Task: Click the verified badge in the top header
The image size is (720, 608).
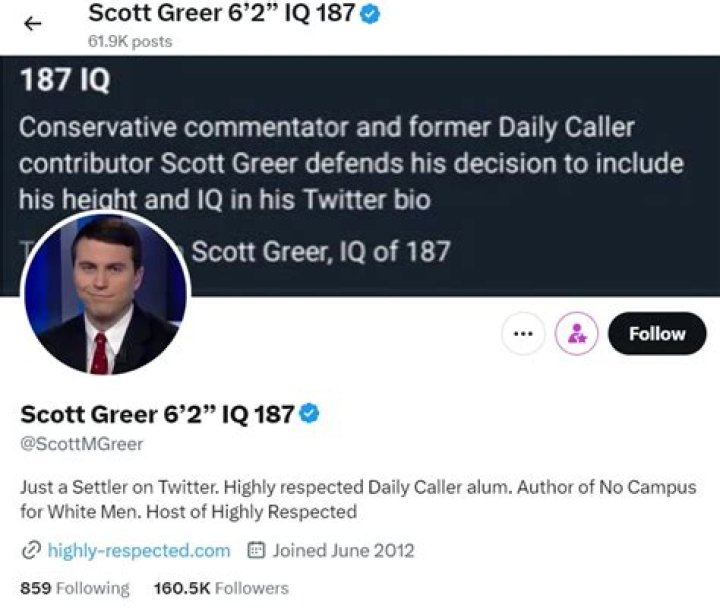Action: click(x=370, y=14)
